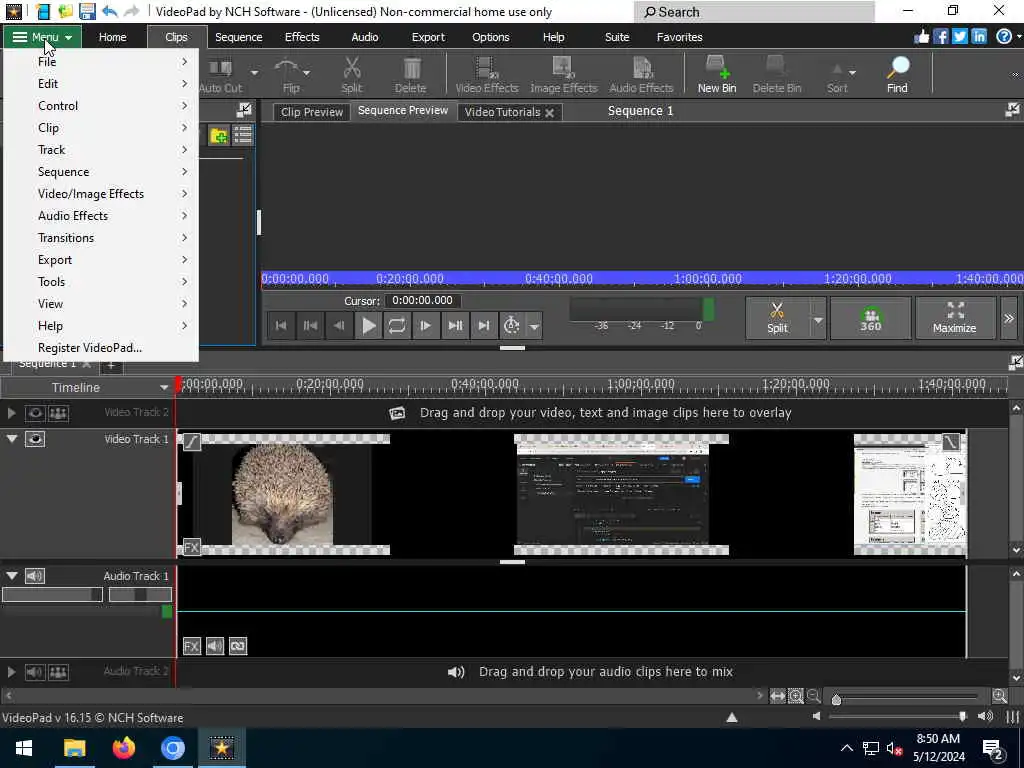Step one frame backward button
The height and width of the screenshot is (768, 1024).
click(x=339, y=325)
